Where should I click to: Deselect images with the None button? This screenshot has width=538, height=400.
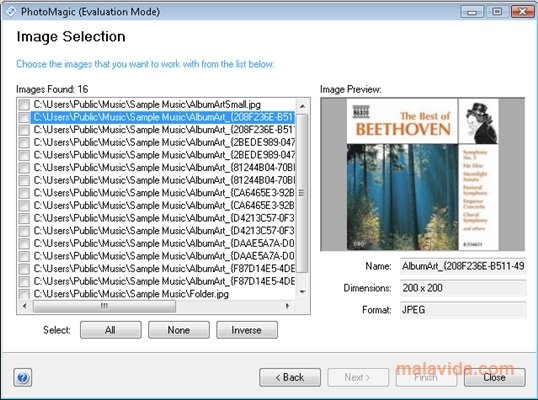tap(178, 330)
